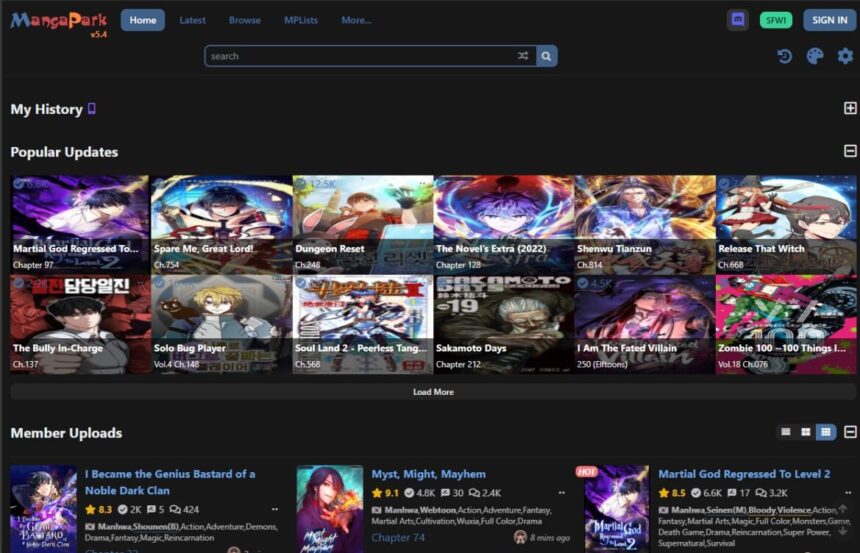Open the Discord icon button

pos(738,20)
